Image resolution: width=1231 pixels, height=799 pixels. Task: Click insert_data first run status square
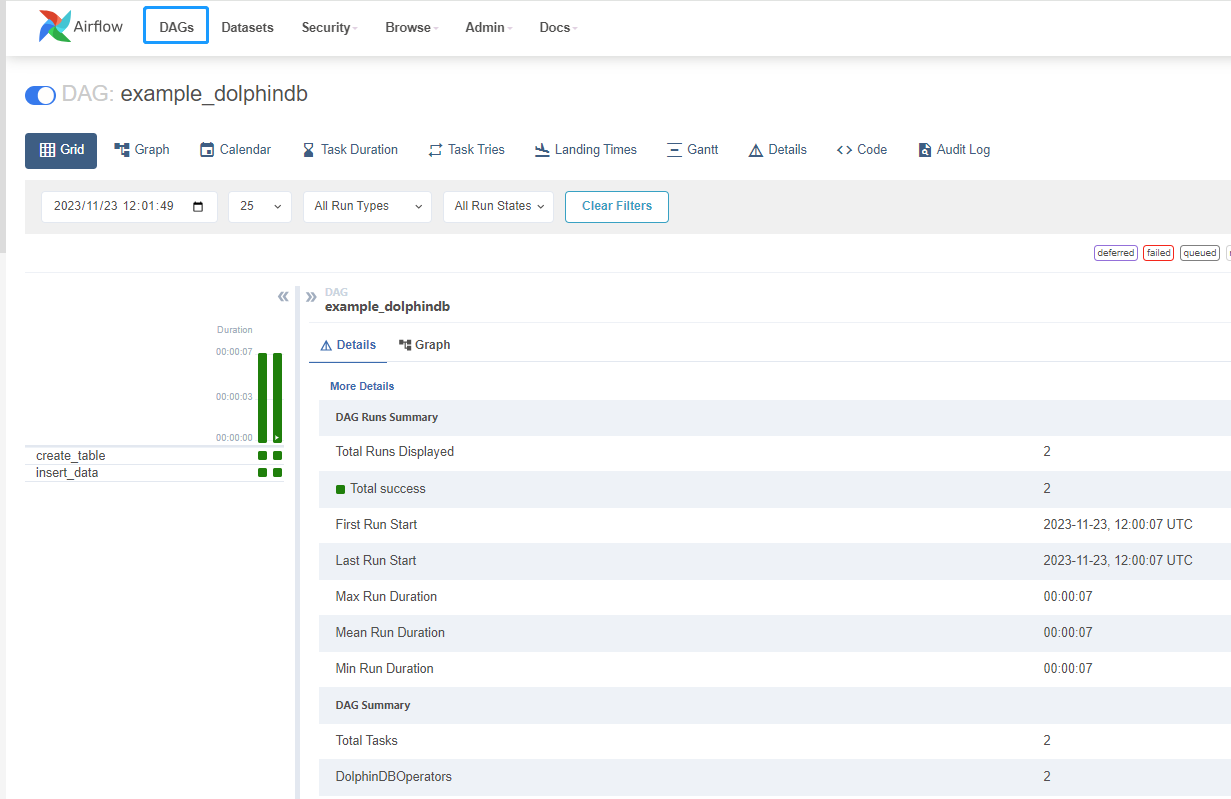click(x=263, y=473)
